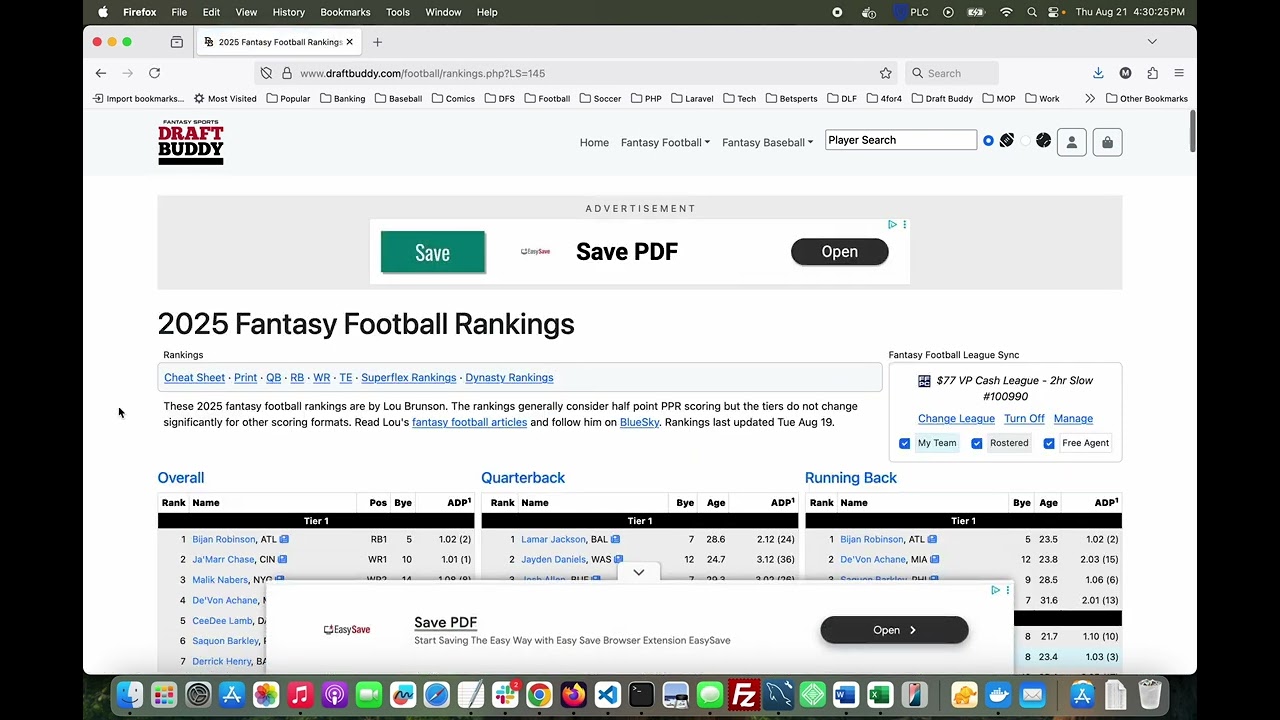
Task: Click the Player Search field
Action: (x=901, y=140)
